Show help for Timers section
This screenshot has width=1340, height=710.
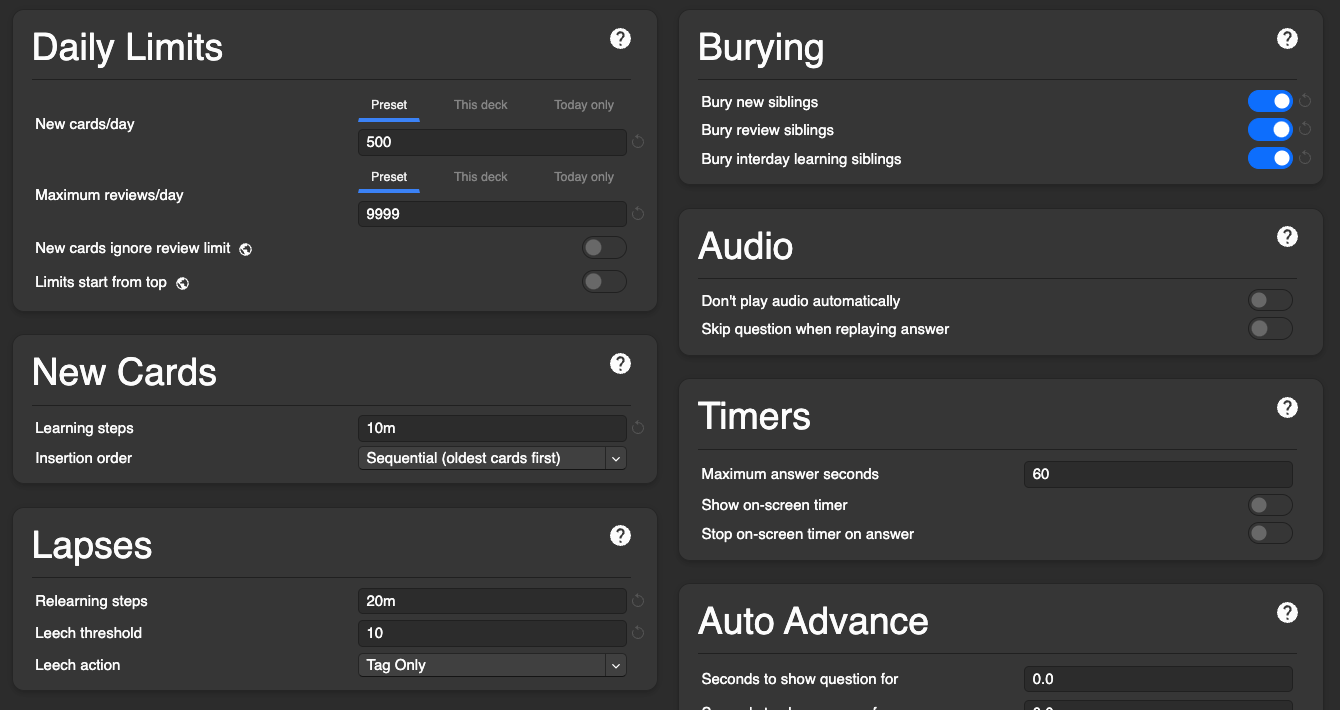(x=1287, y=407)
